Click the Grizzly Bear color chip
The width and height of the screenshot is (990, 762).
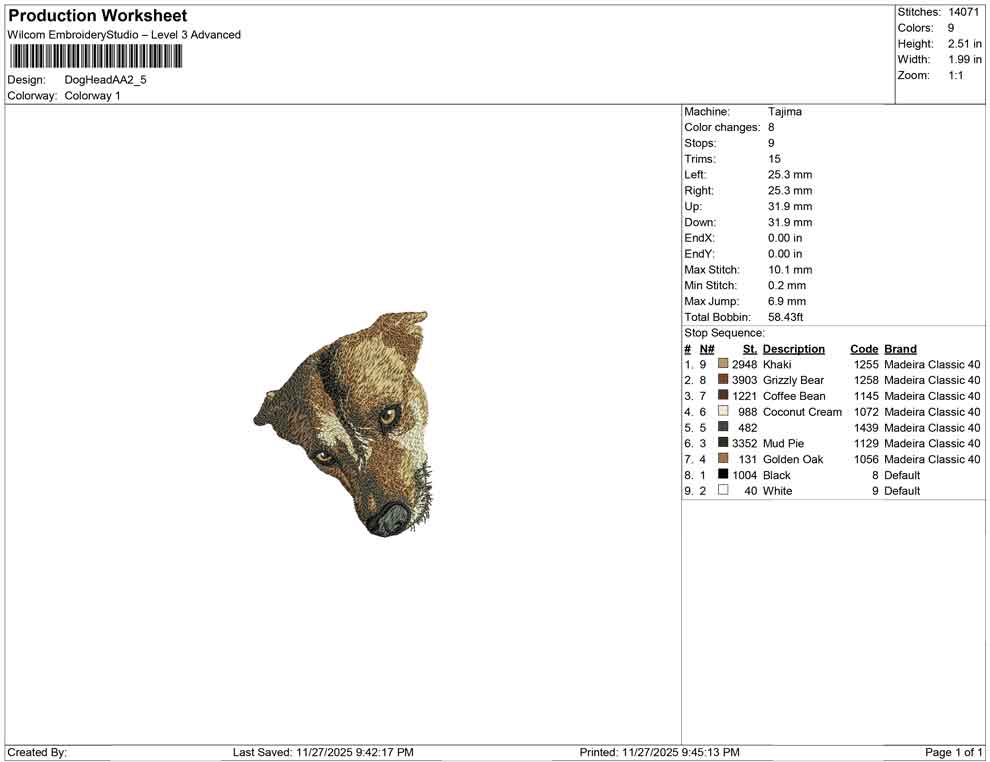[722, 380]
